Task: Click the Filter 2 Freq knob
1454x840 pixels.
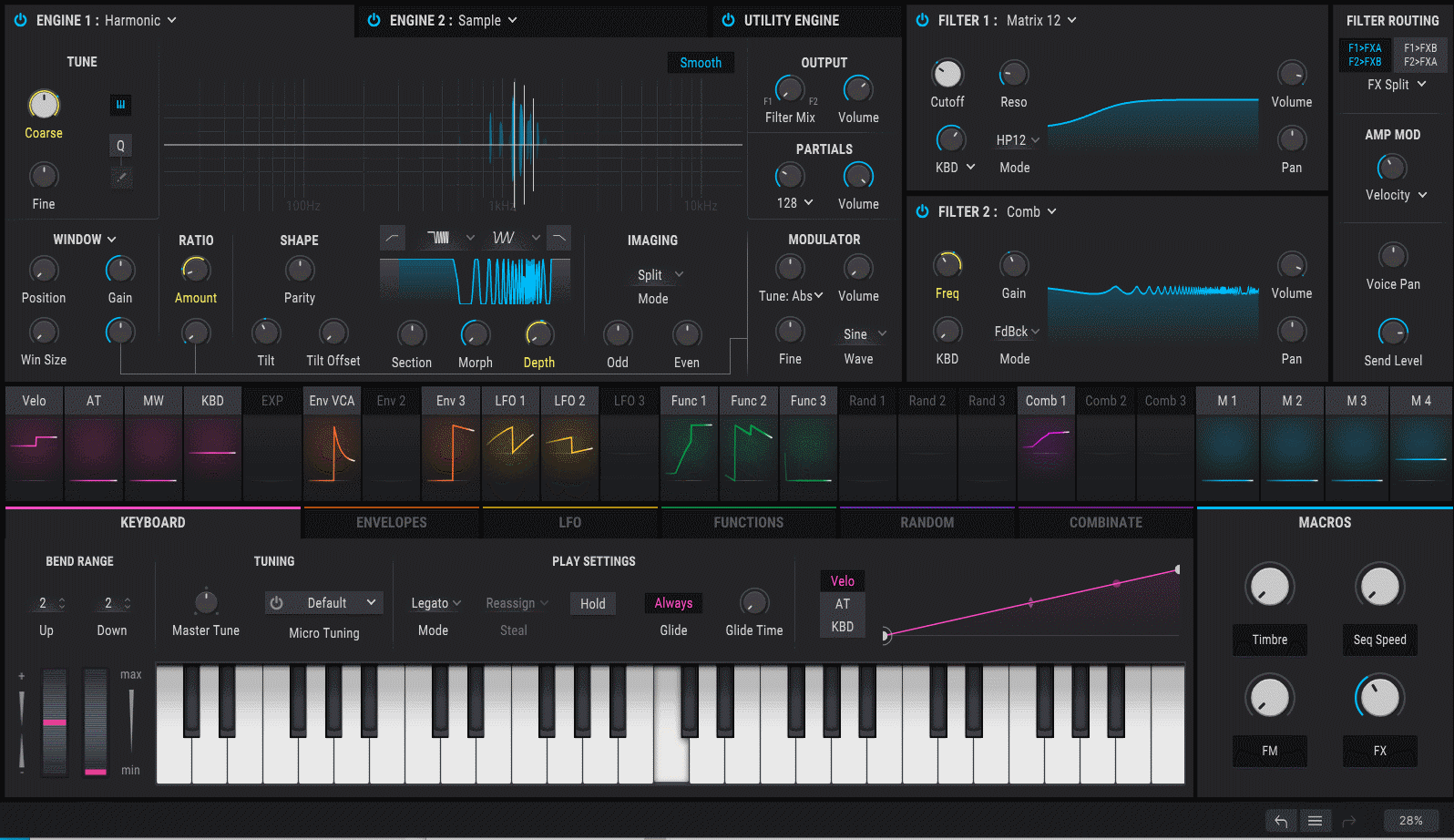Action: pos(947,264)
